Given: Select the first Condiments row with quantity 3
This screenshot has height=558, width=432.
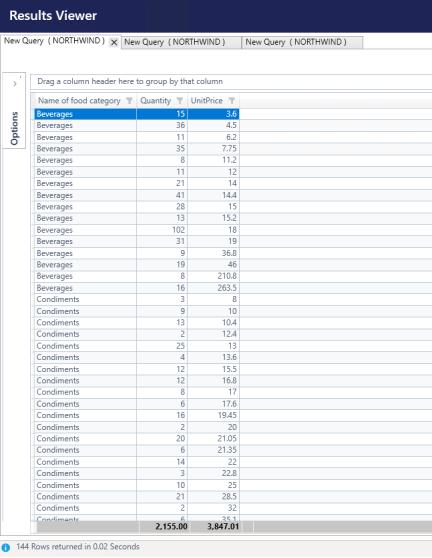Looking at the screenshot, I should tap(137, 299).
